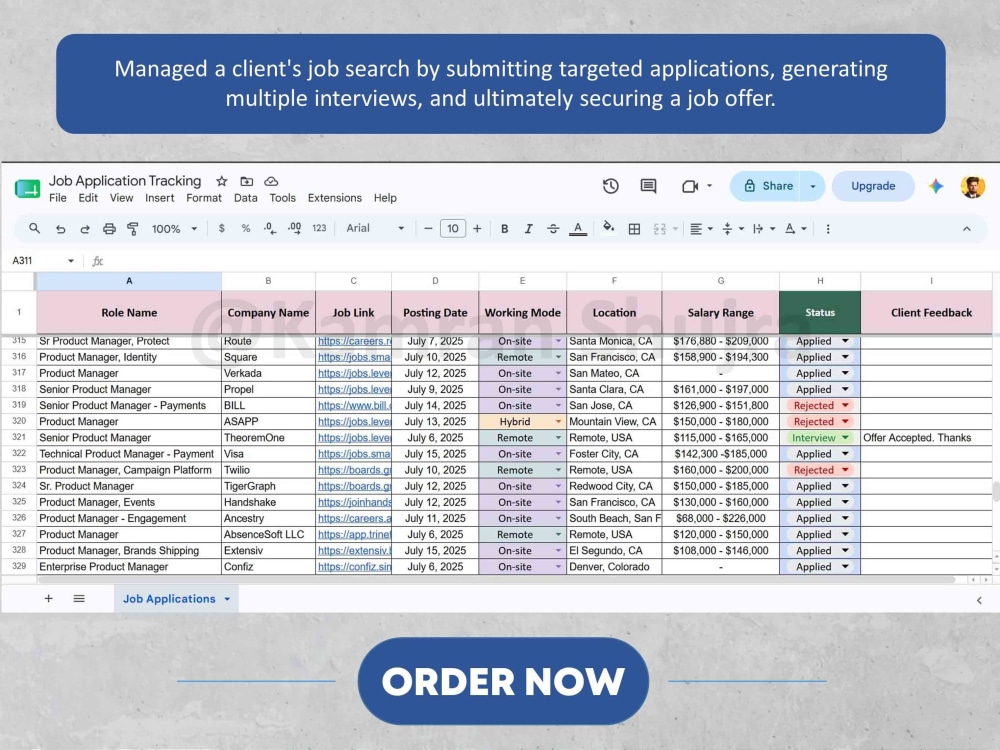Image resolution: width=1000 pixels, height=750 pixels.
Task: Format cells as percent
Action: click(x=246, y=228)
